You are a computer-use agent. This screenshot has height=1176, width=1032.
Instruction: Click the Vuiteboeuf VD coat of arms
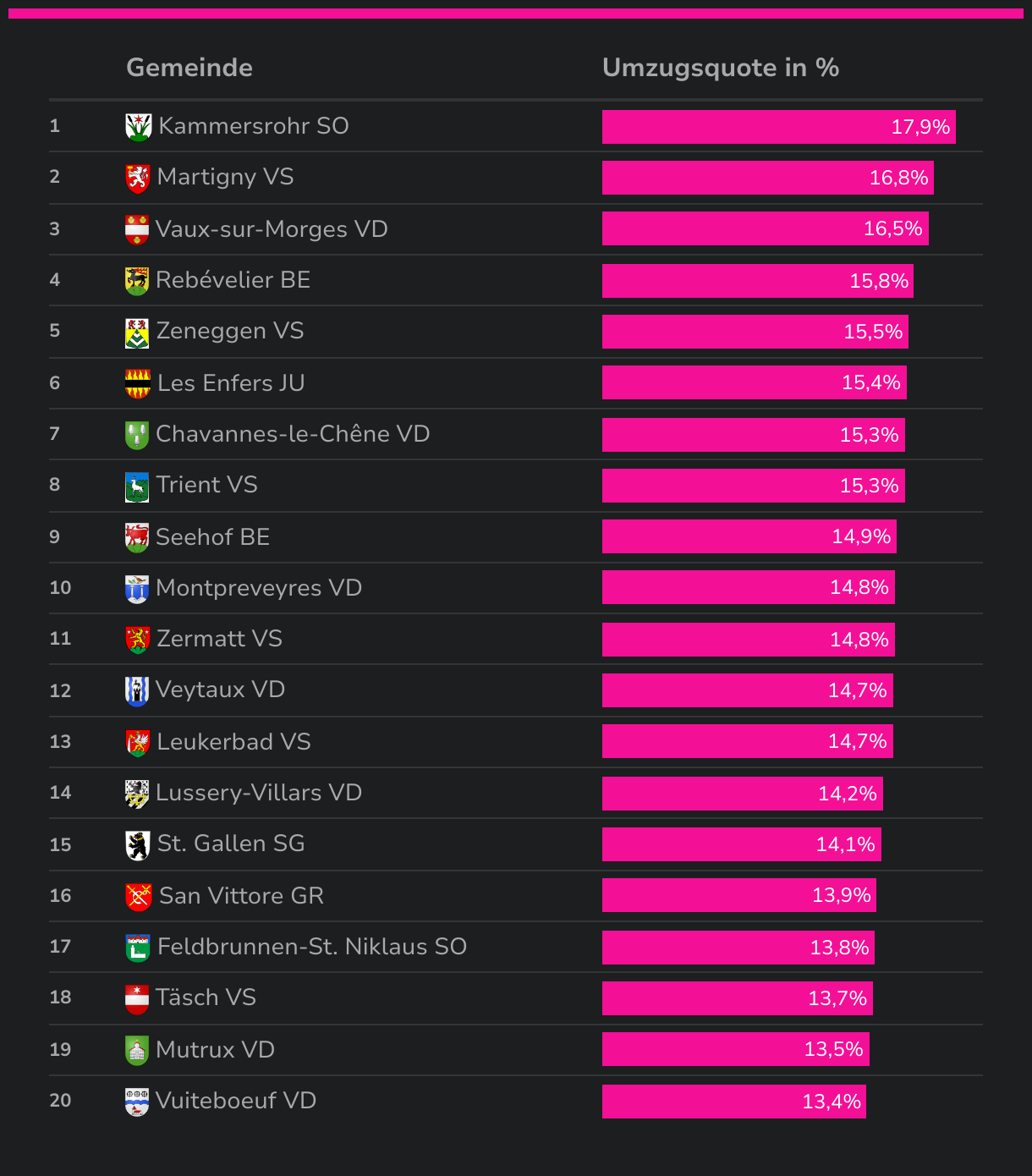137,1102
